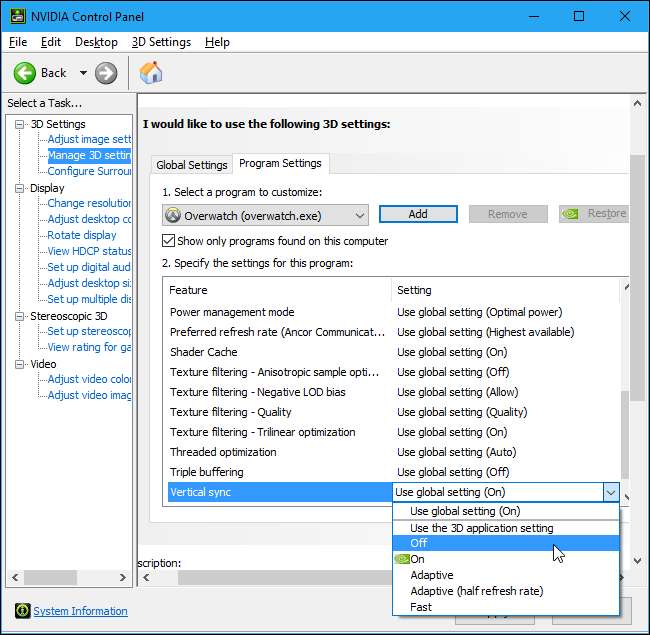Image resolution: width=650 pixels, height=635 pixels.
Task: Select Off in Vertical sync list
Action: click(x=418, y=543)
